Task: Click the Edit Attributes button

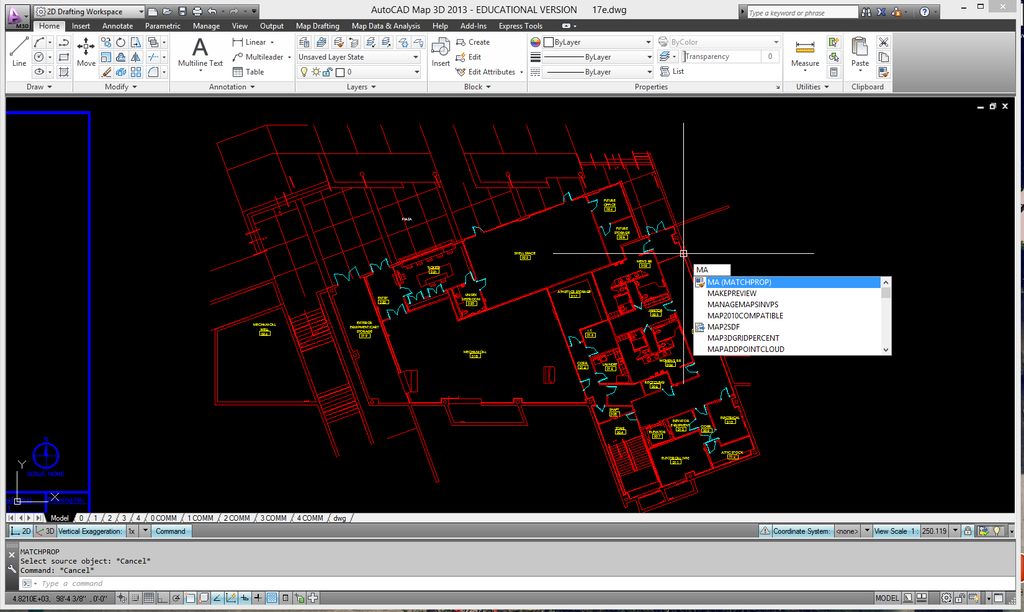Action: click(x=489, y=72)
